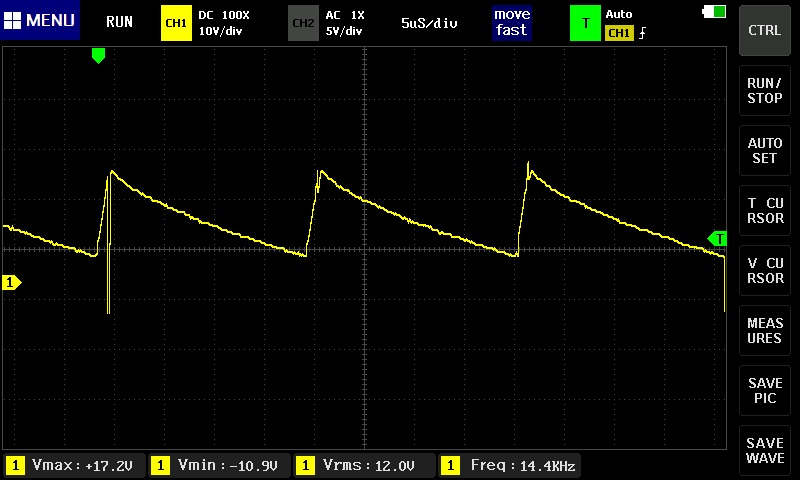
Task: Click the battery status icon
Action: (x=715, y=11)
